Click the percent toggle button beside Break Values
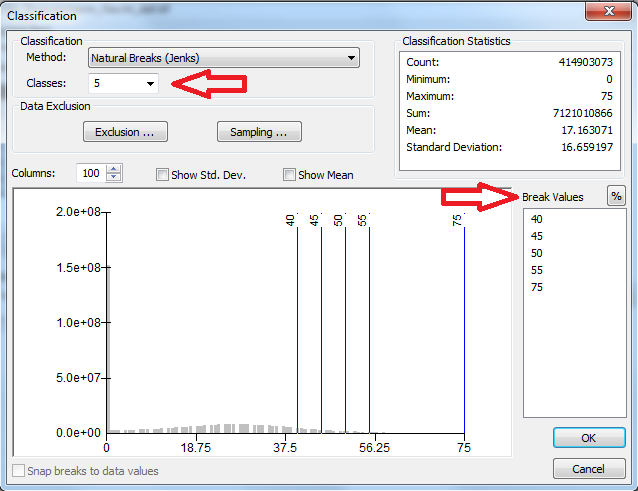Image resolution: width=638 pixels, height=491 pixels. point(616,197)
